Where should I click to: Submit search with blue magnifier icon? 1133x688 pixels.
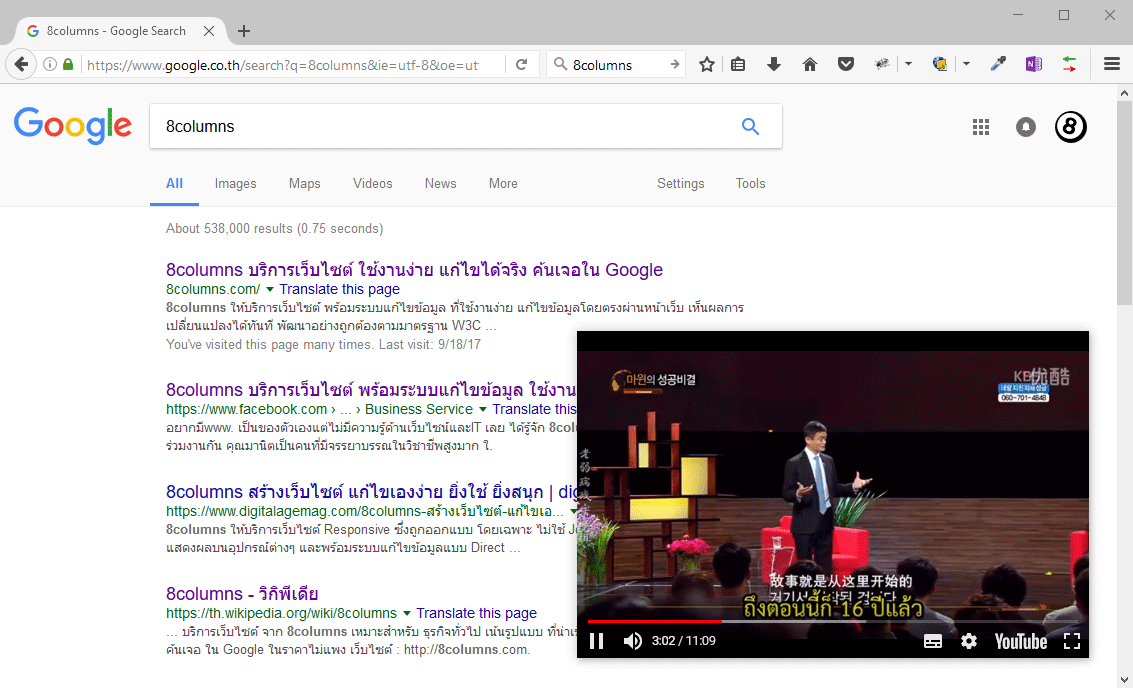(751, 126)
